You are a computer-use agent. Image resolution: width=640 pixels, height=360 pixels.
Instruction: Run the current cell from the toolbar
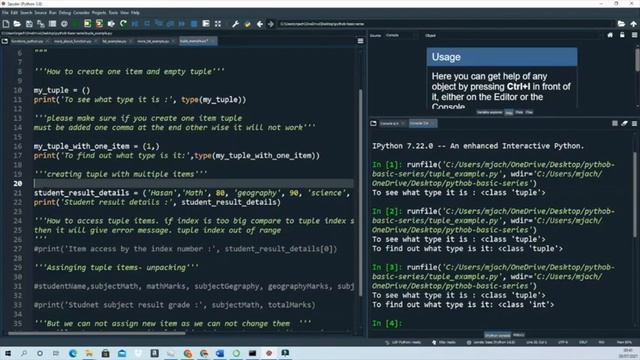click(87, 24)
